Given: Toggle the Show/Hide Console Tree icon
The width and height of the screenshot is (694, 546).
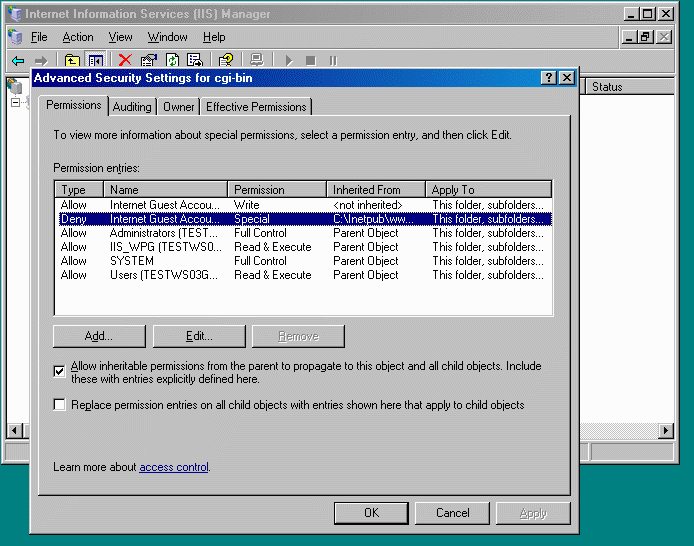Looking at the screenshot, I should 96,60.
